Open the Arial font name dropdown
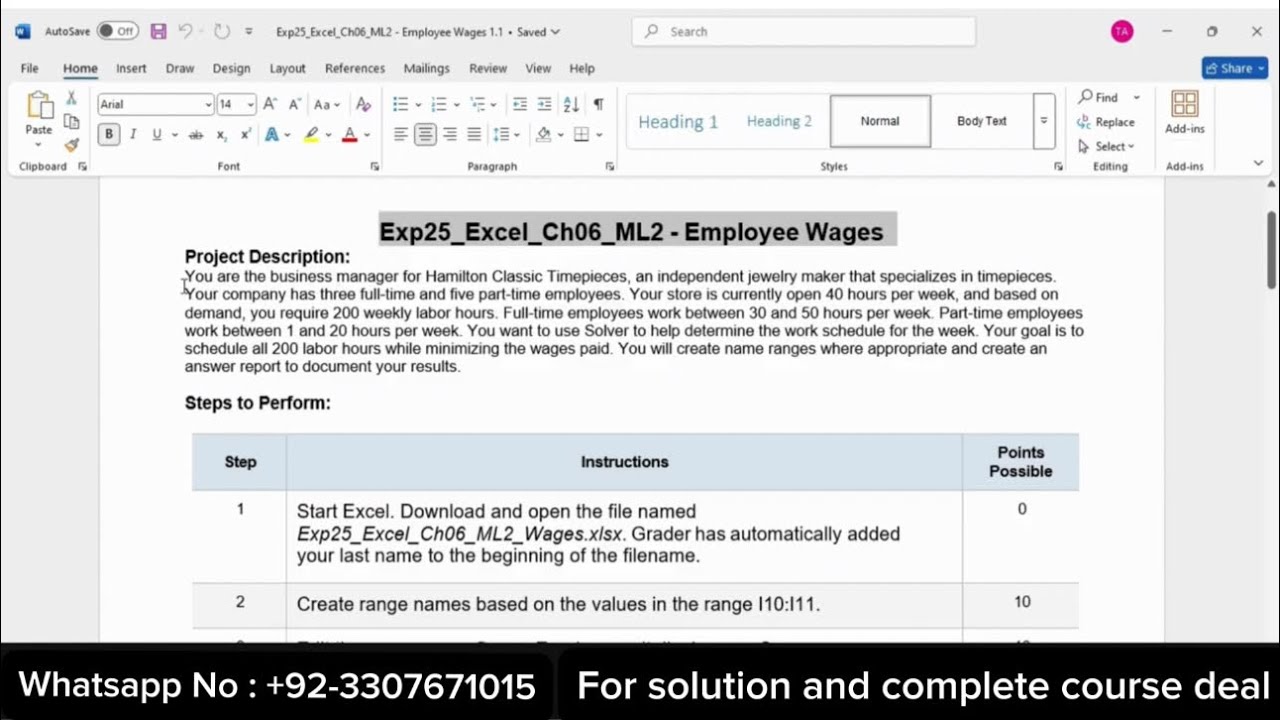This screenshot has height=720, width=1280. pos(208,104)
